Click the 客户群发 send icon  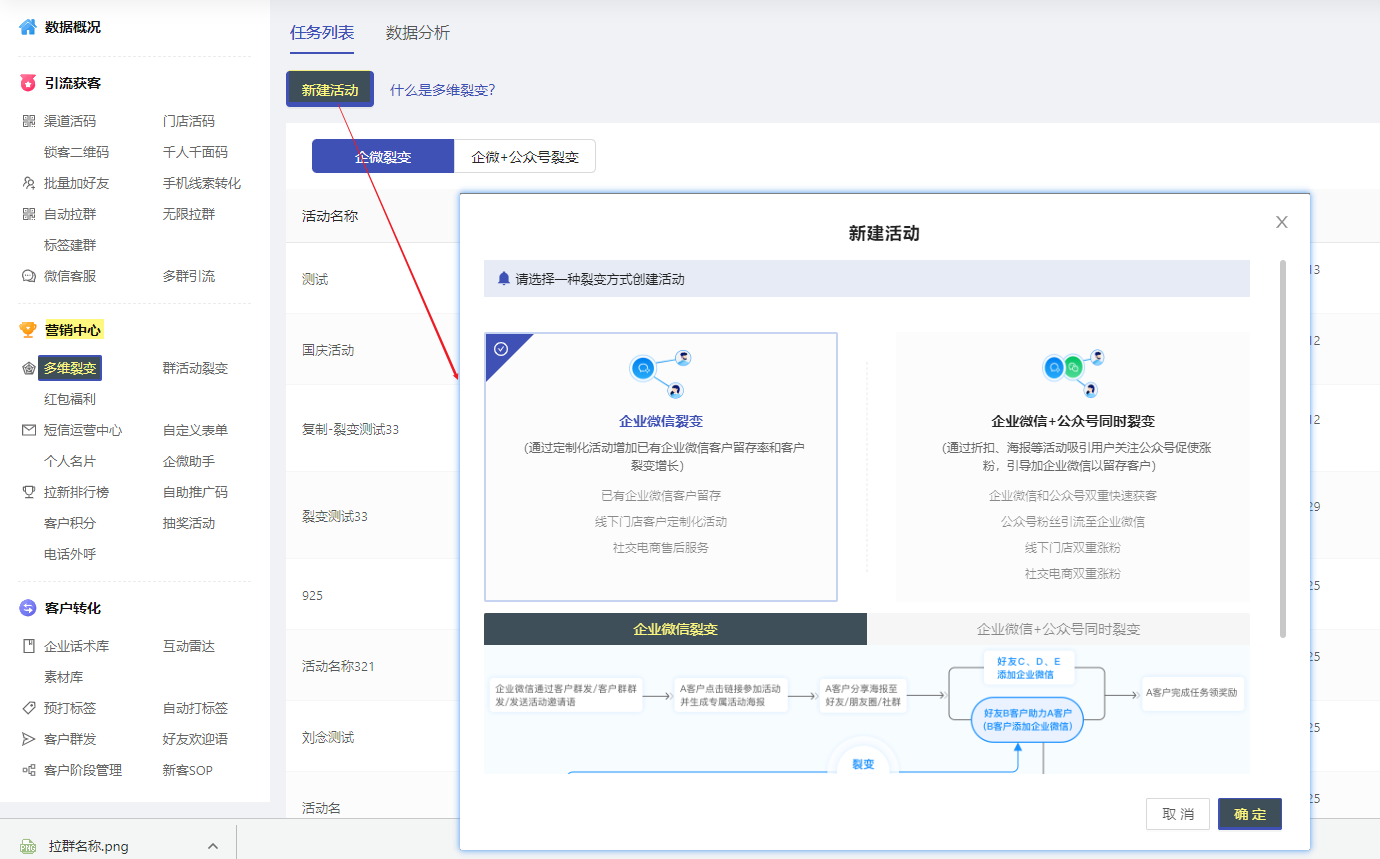click(x=28, y=739)
